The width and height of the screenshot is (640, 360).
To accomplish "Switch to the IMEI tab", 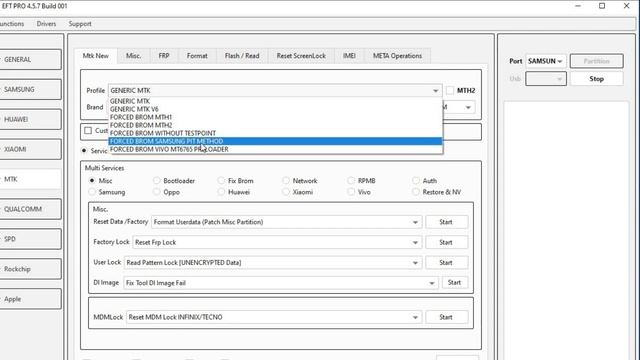I will coord(349,56).
